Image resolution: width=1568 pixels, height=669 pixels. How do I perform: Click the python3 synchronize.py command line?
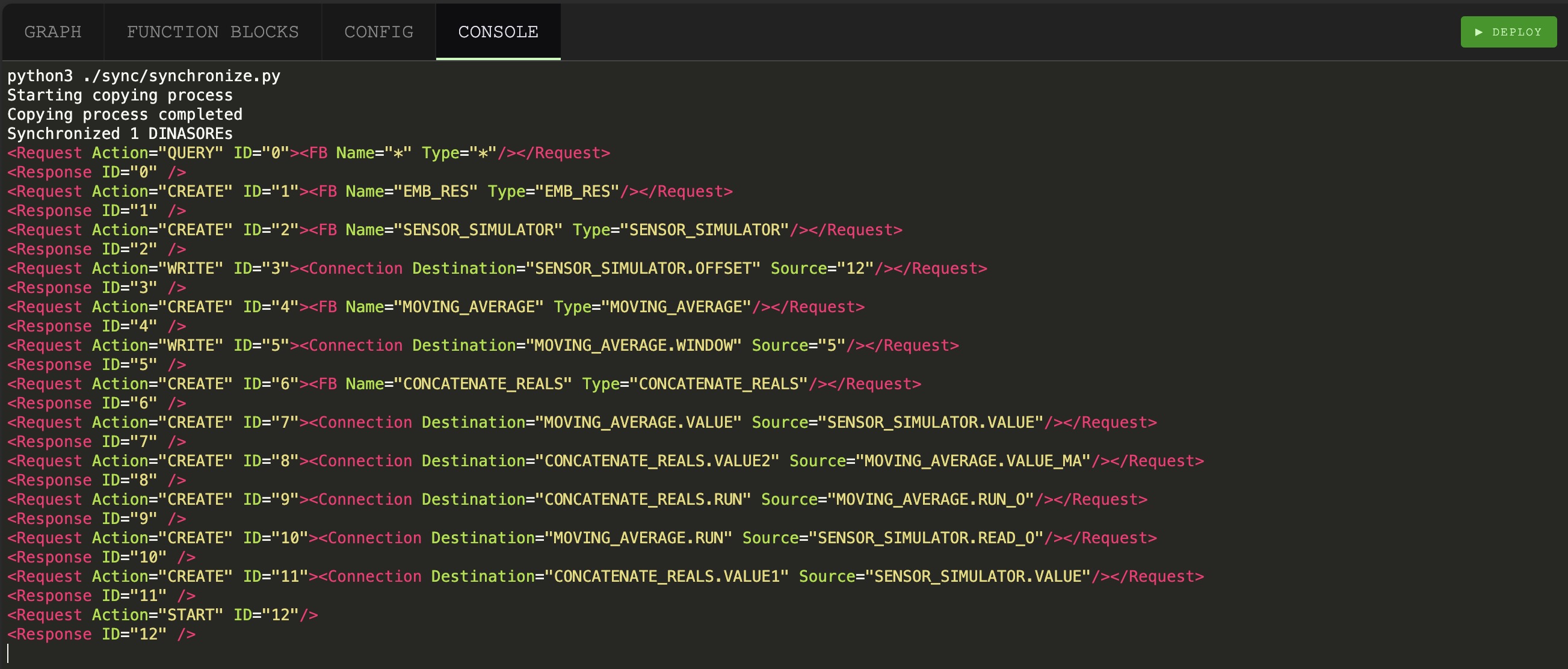(144, 76)
